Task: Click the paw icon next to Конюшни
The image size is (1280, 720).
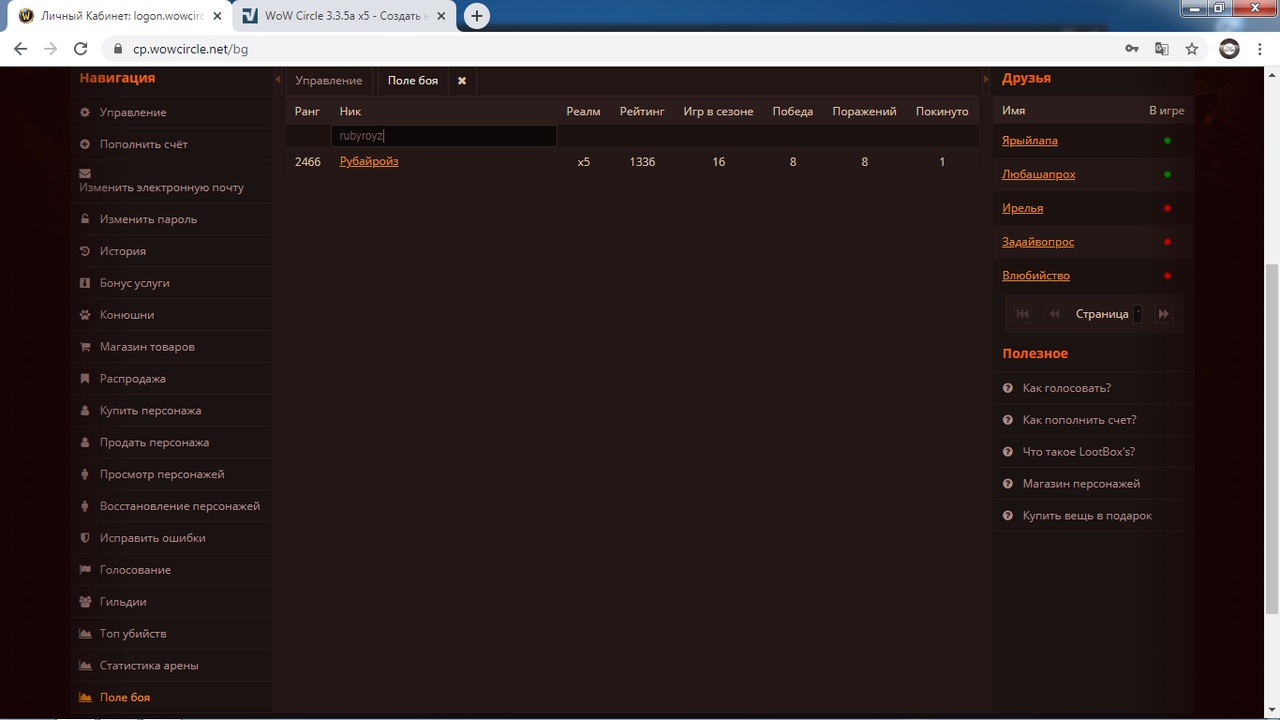Action: coord(85,315)
